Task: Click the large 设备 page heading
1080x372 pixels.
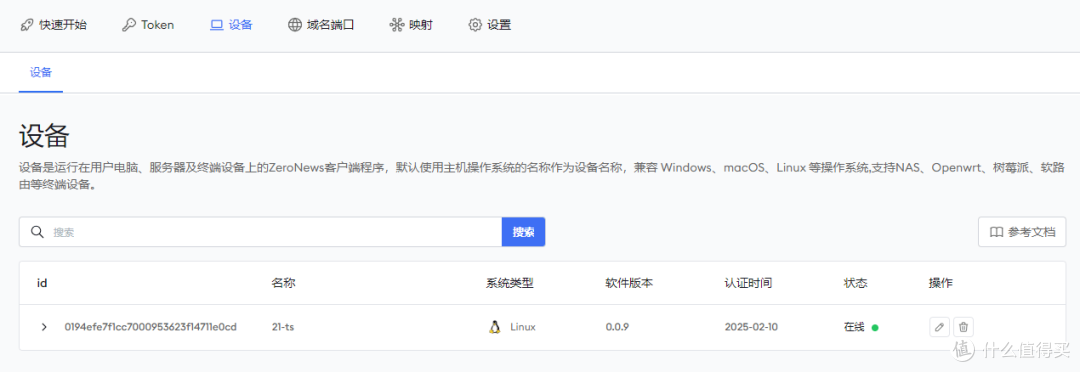Action: coord(43,136)
